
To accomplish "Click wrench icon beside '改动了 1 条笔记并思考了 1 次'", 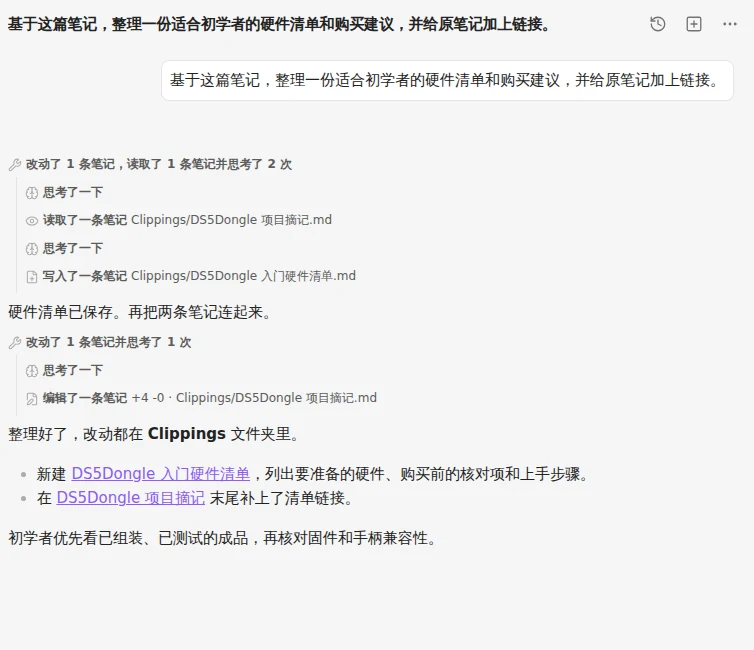I will (15, 343).
